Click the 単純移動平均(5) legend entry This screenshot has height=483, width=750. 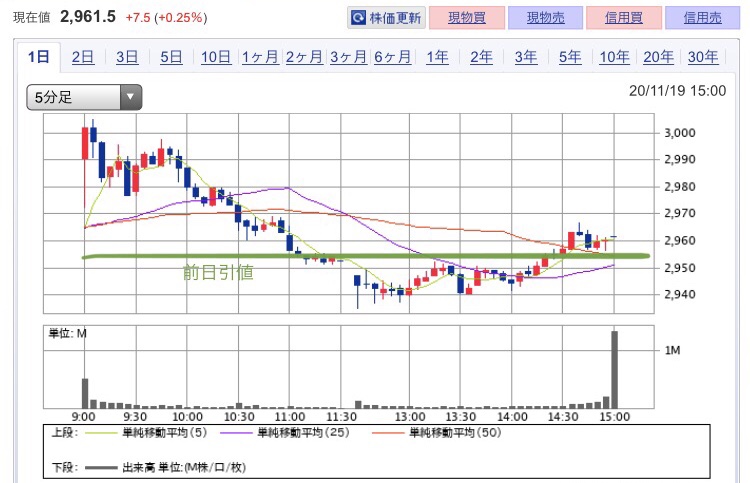click(x=146, y=433)
